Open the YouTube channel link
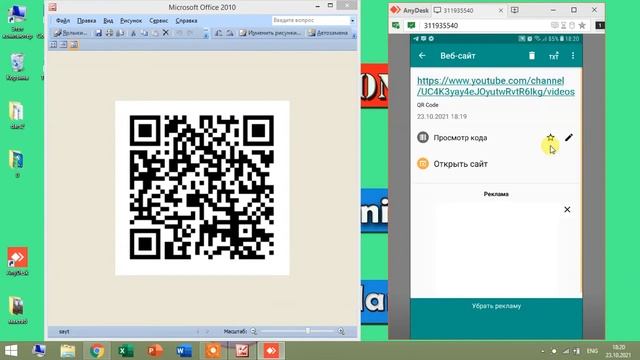The width and height of the screenshot is (640, 360). point(496,86)
